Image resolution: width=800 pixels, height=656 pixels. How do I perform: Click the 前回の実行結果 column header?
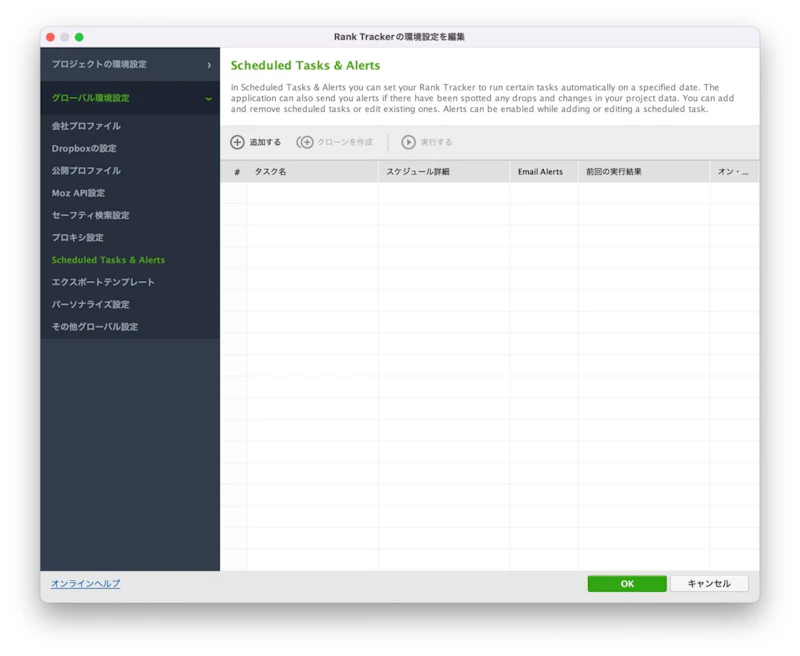(x=643, y=172)
